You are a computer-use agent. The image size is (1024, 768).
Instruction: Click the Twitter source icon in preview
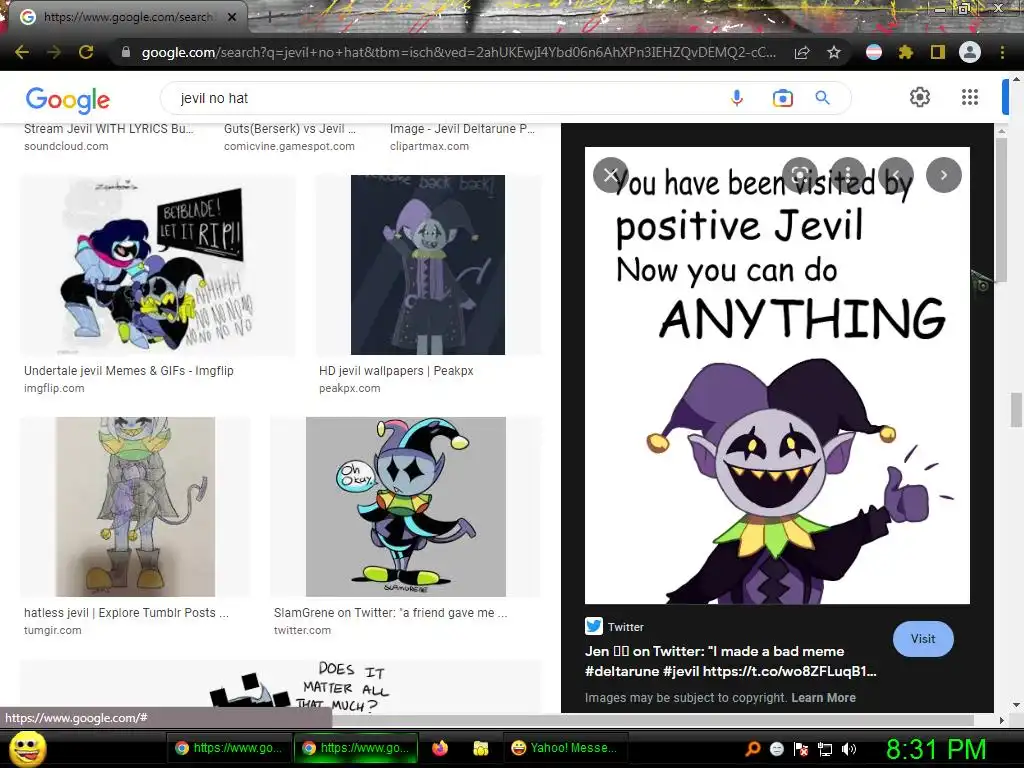[594, 626]
